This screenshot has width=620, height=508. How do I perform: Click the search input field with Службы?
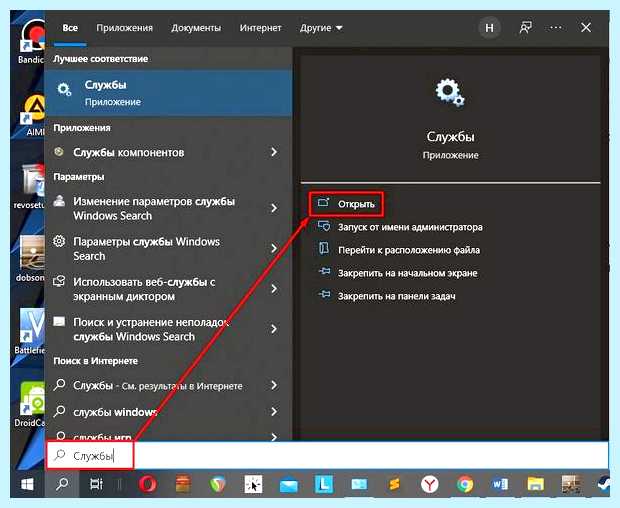327,456
